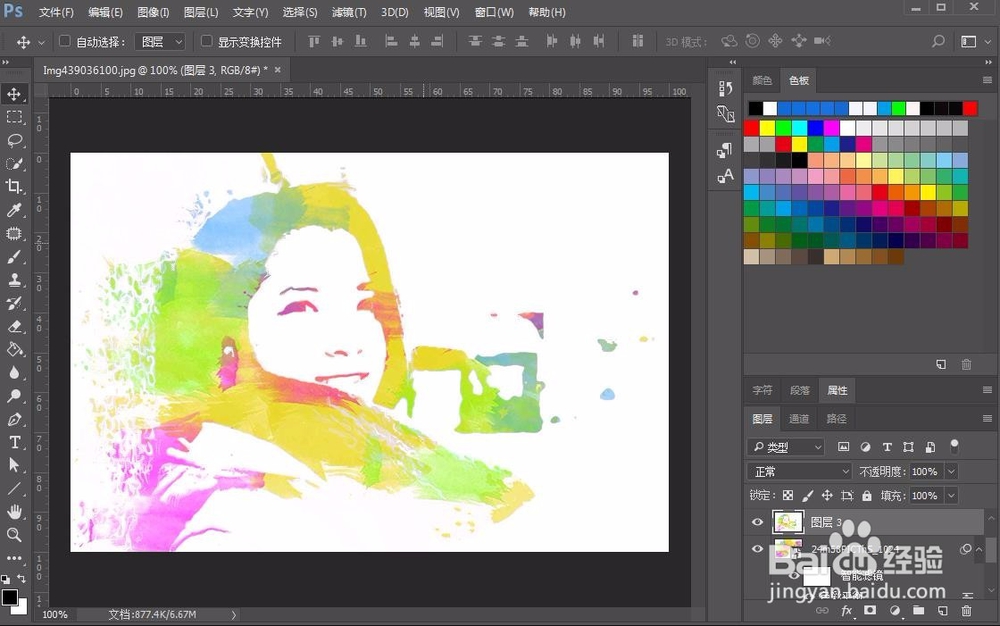Screen dimensions: 1000x626
Task: Open the 填充 slider arrow
Action: pos(952,496)
